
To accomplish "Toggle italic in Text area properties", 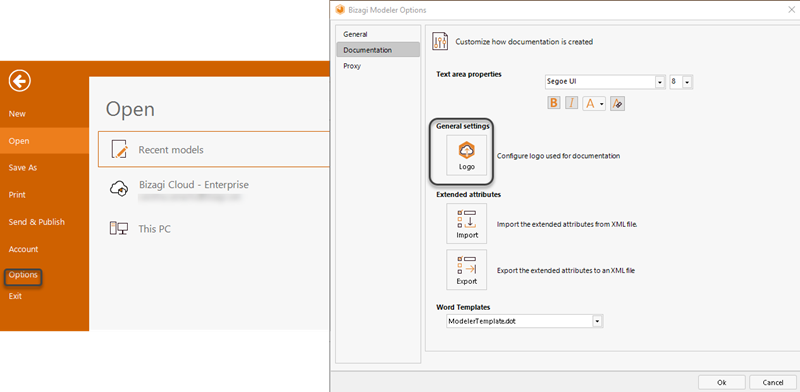I will click(571, 103).
